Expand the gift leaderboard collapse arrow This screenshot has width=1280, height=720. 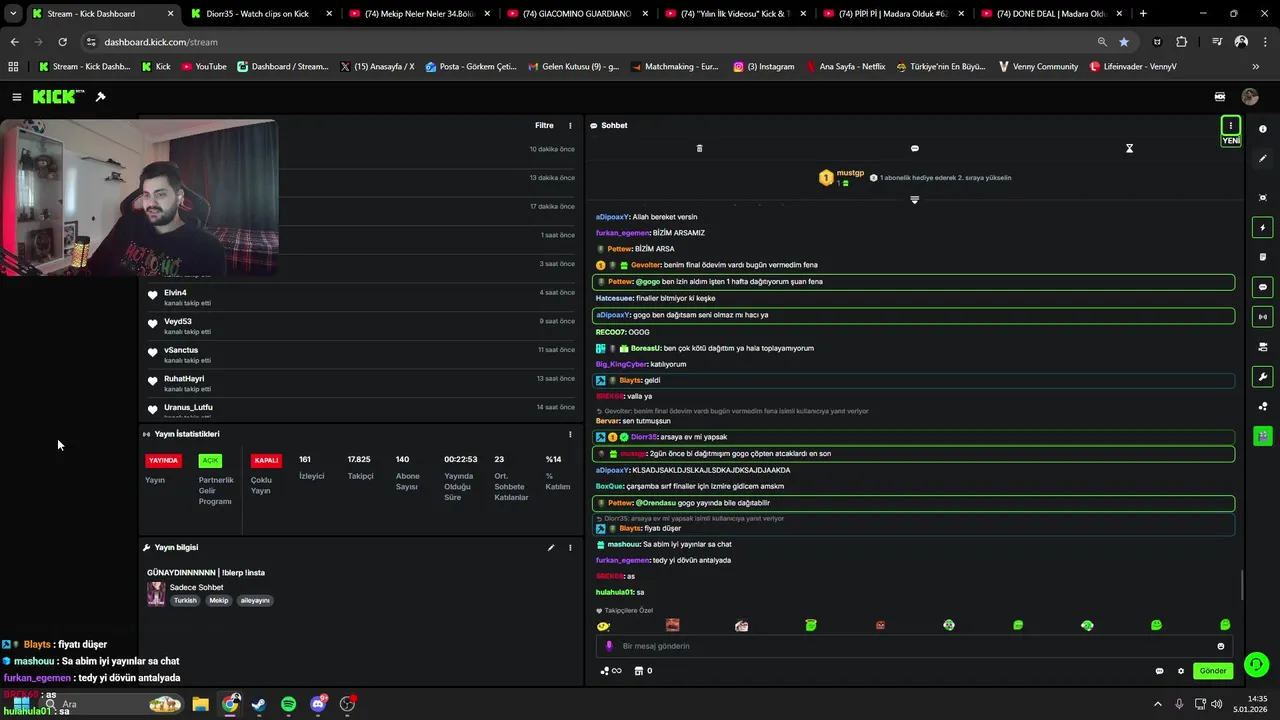[x=914, y=200]
